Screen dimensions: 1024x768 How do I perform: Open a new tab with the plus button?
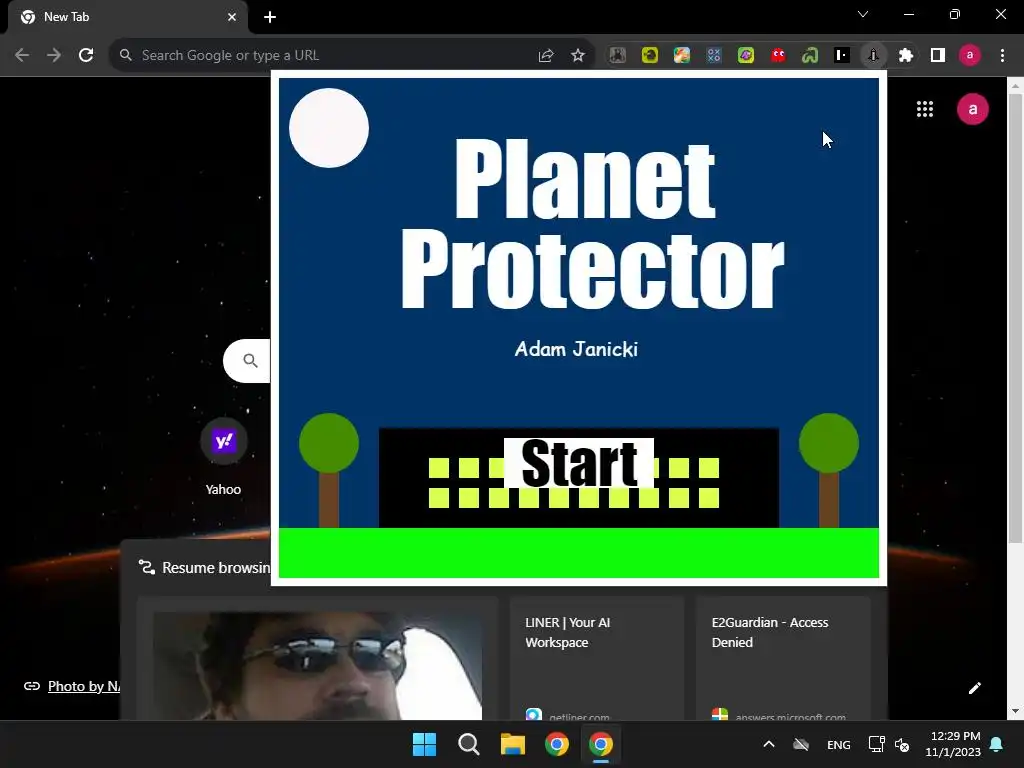point(270,17)
